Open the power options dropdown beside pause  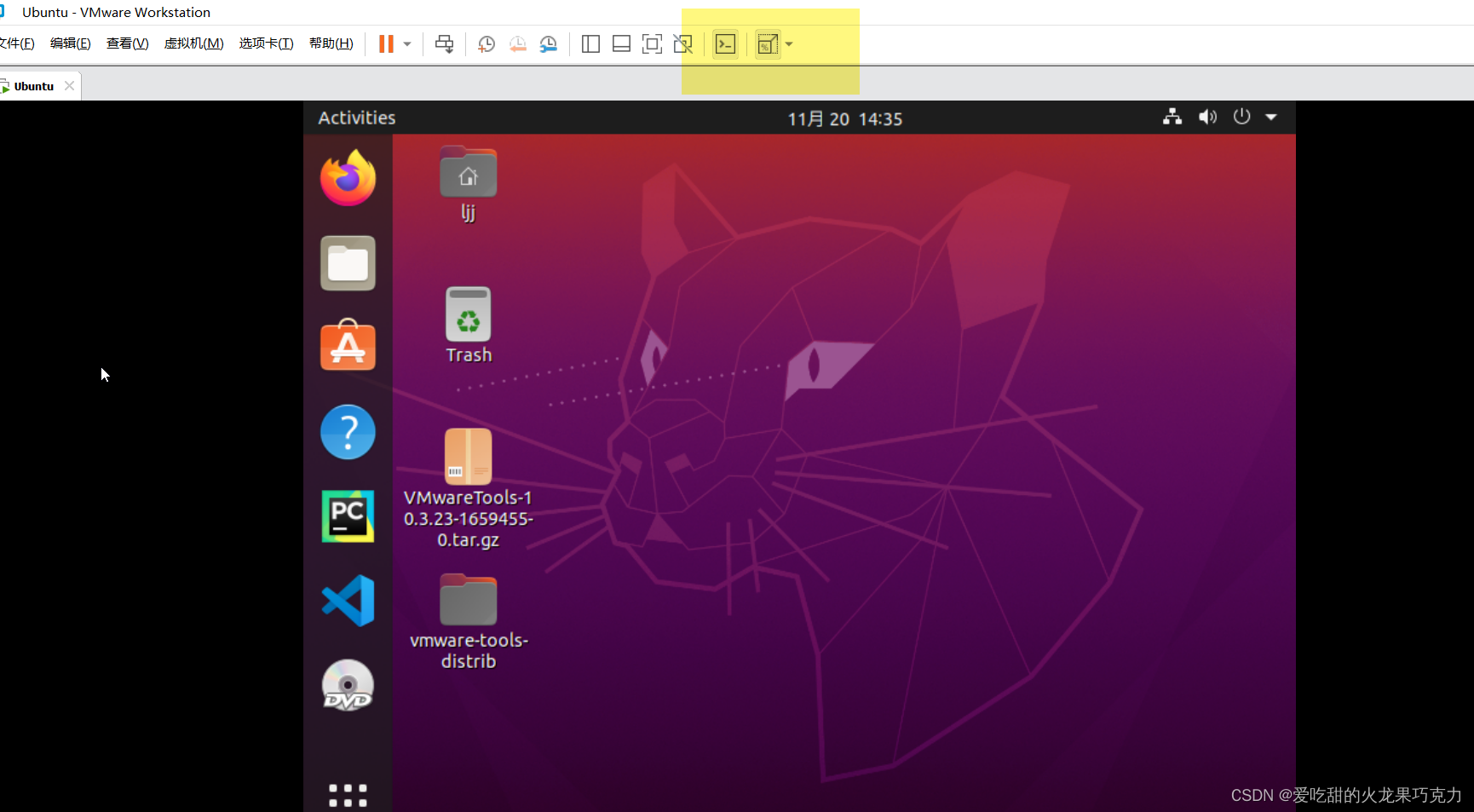click(407, 44)
